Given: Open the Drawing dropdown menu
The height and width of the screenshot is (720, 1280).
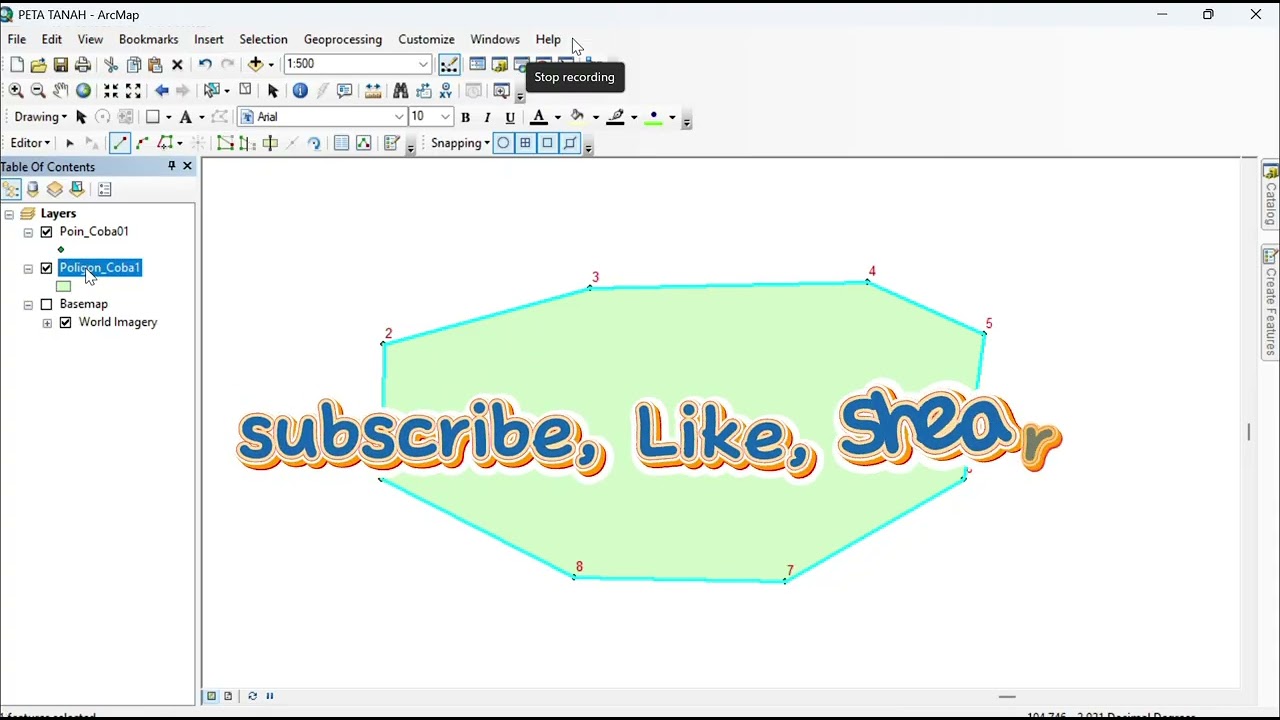Looking at the screenshot, I should (x=40, y=117).
